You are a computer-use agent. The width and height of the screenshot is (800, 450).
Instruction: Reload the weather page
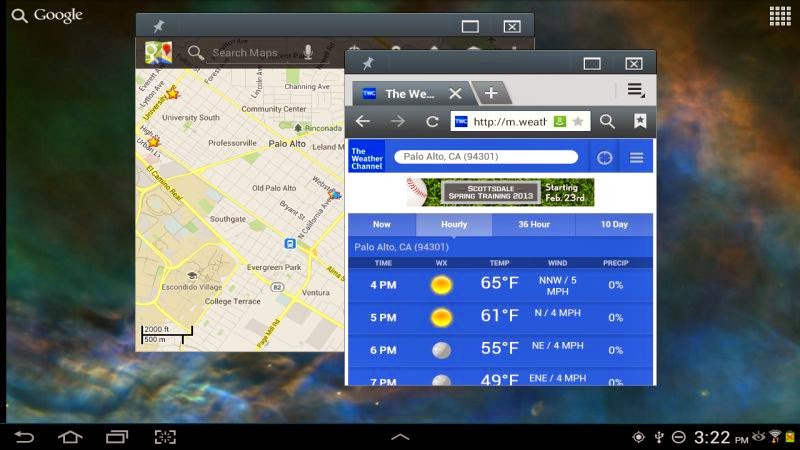tap(432, 121)
